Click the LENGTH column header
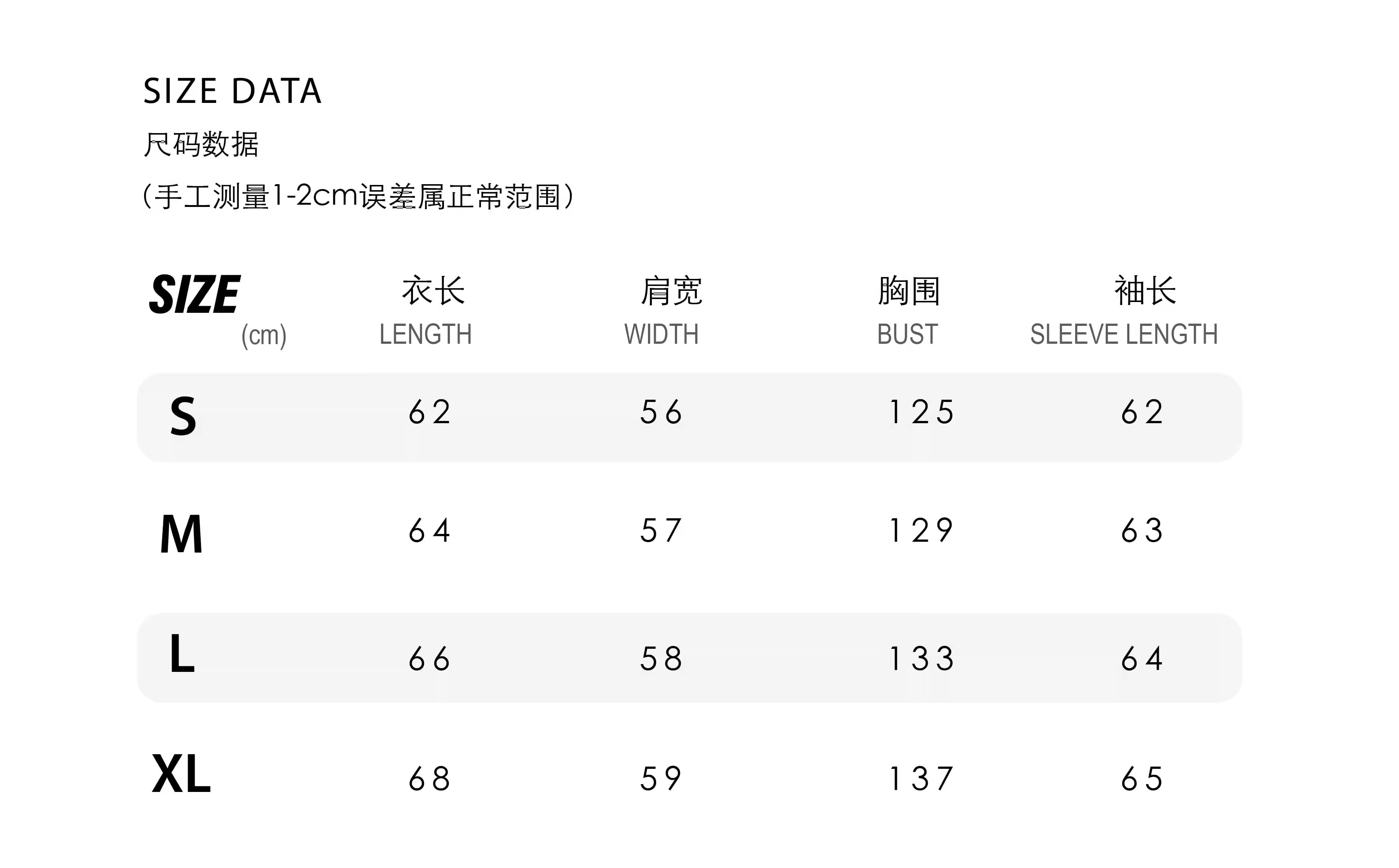The image size is (1399, 868). [426, 334]
